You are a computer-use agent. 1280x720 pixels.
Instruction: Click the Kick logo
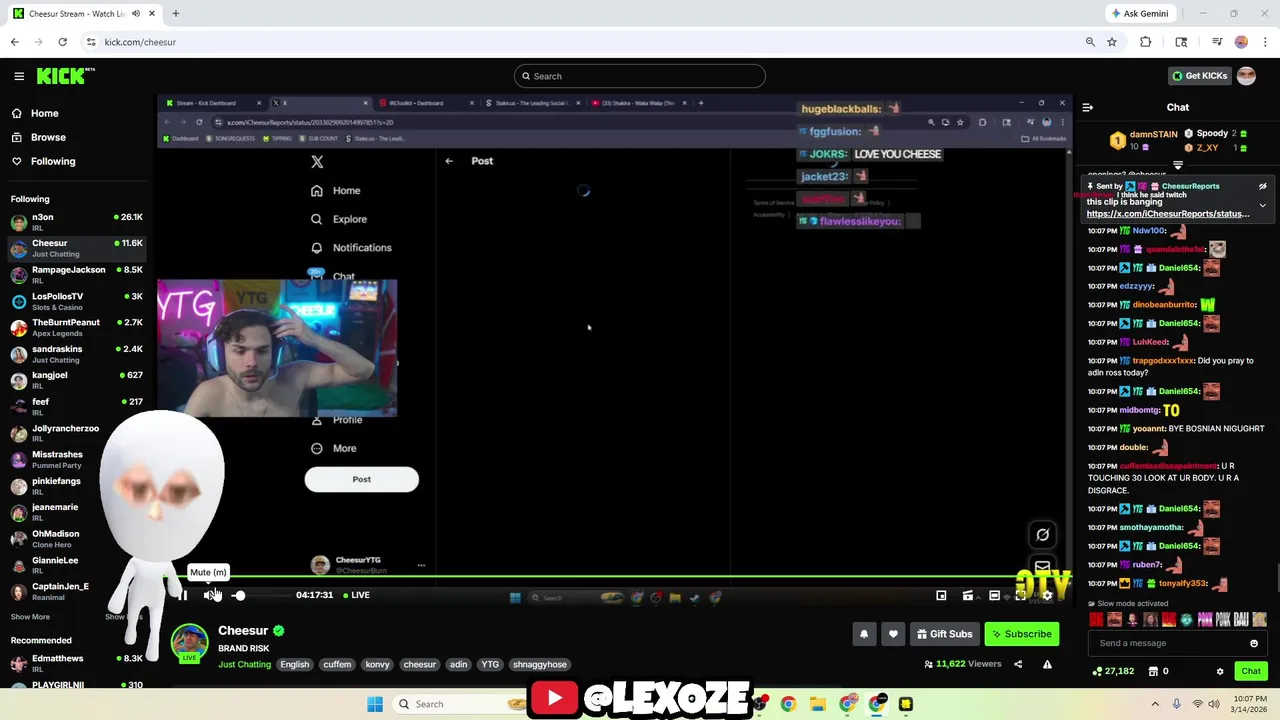coord(65,76)
